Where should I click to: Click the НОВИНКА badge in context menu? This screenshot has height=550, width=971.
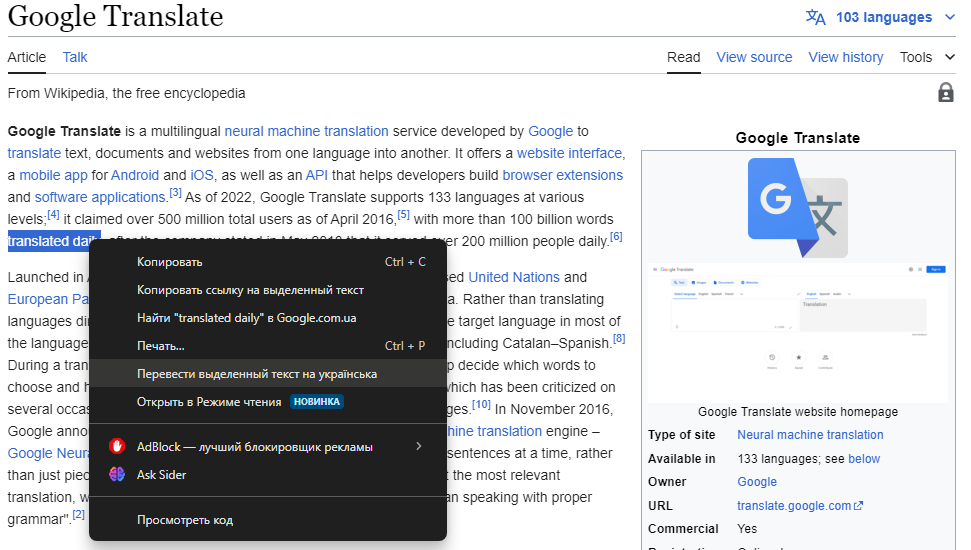[316, 401]
